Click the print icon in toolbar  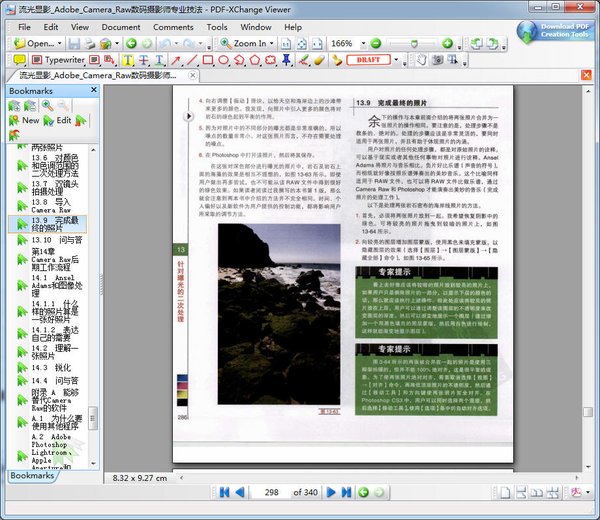click(89, 44)
